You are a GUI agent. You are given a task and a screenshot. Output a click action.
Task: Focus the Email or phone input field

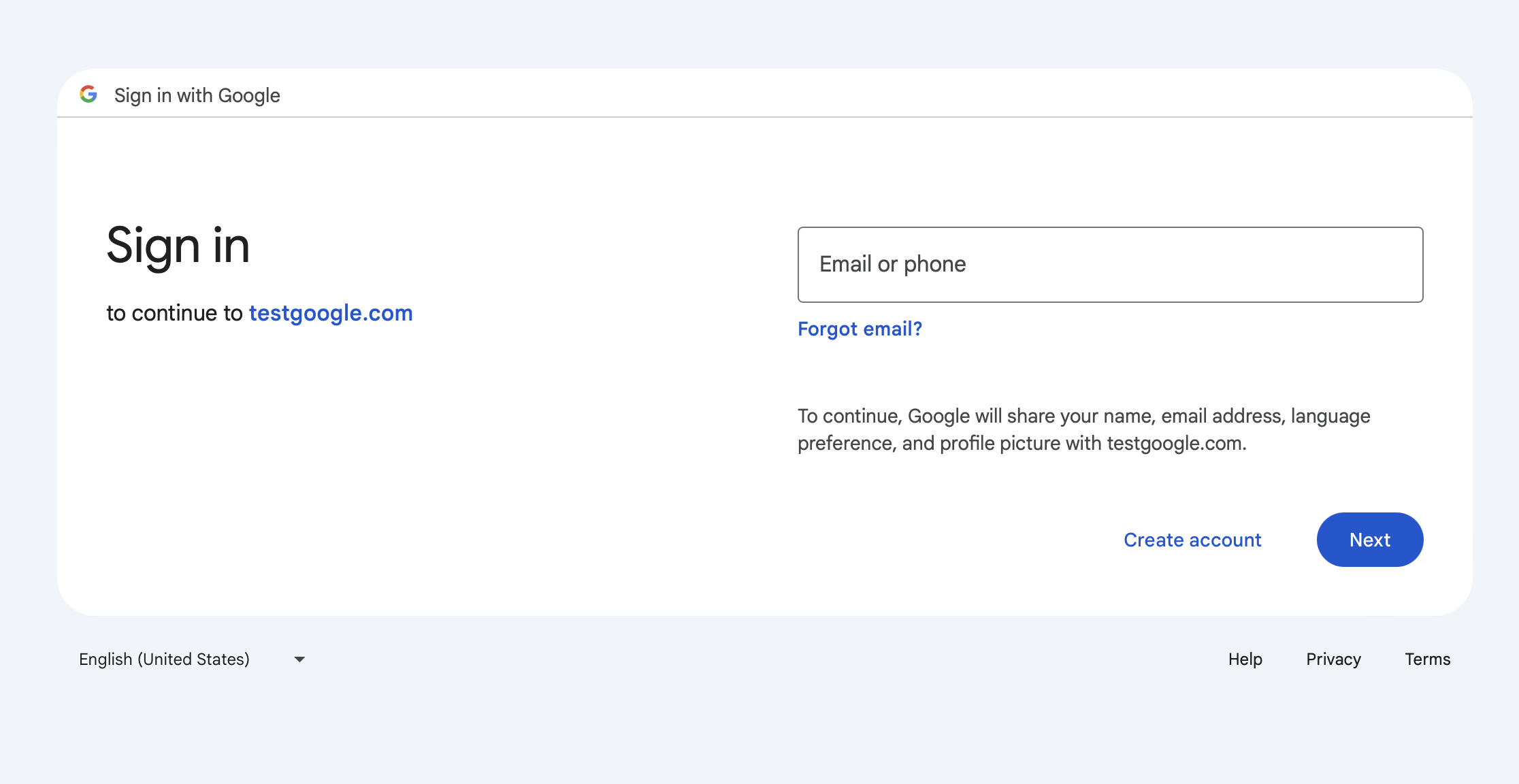(1110, 265)
